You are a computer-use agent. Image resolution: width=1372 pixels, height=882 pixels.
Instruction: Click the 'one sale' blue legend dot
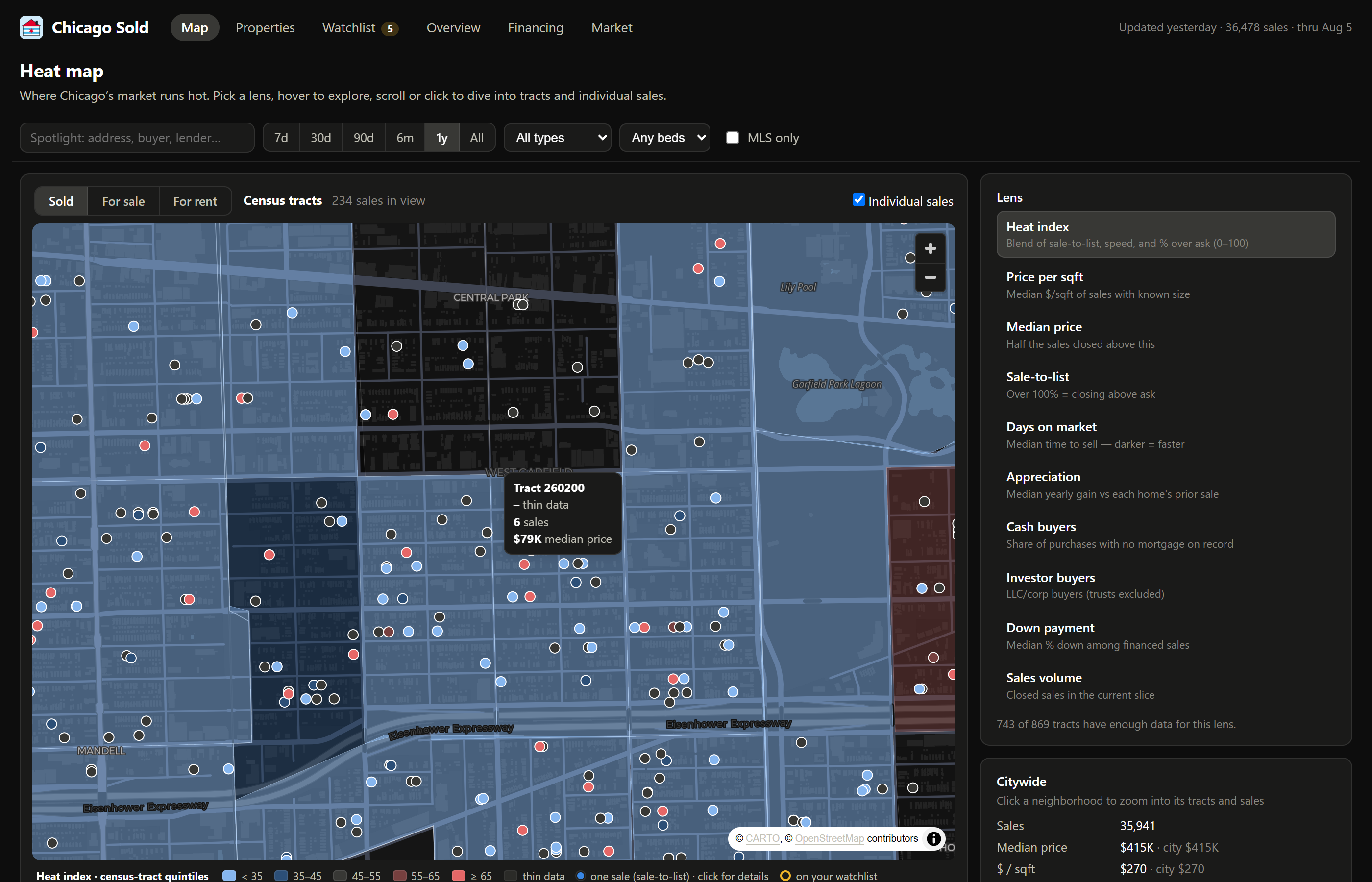(x=580, y=875)
